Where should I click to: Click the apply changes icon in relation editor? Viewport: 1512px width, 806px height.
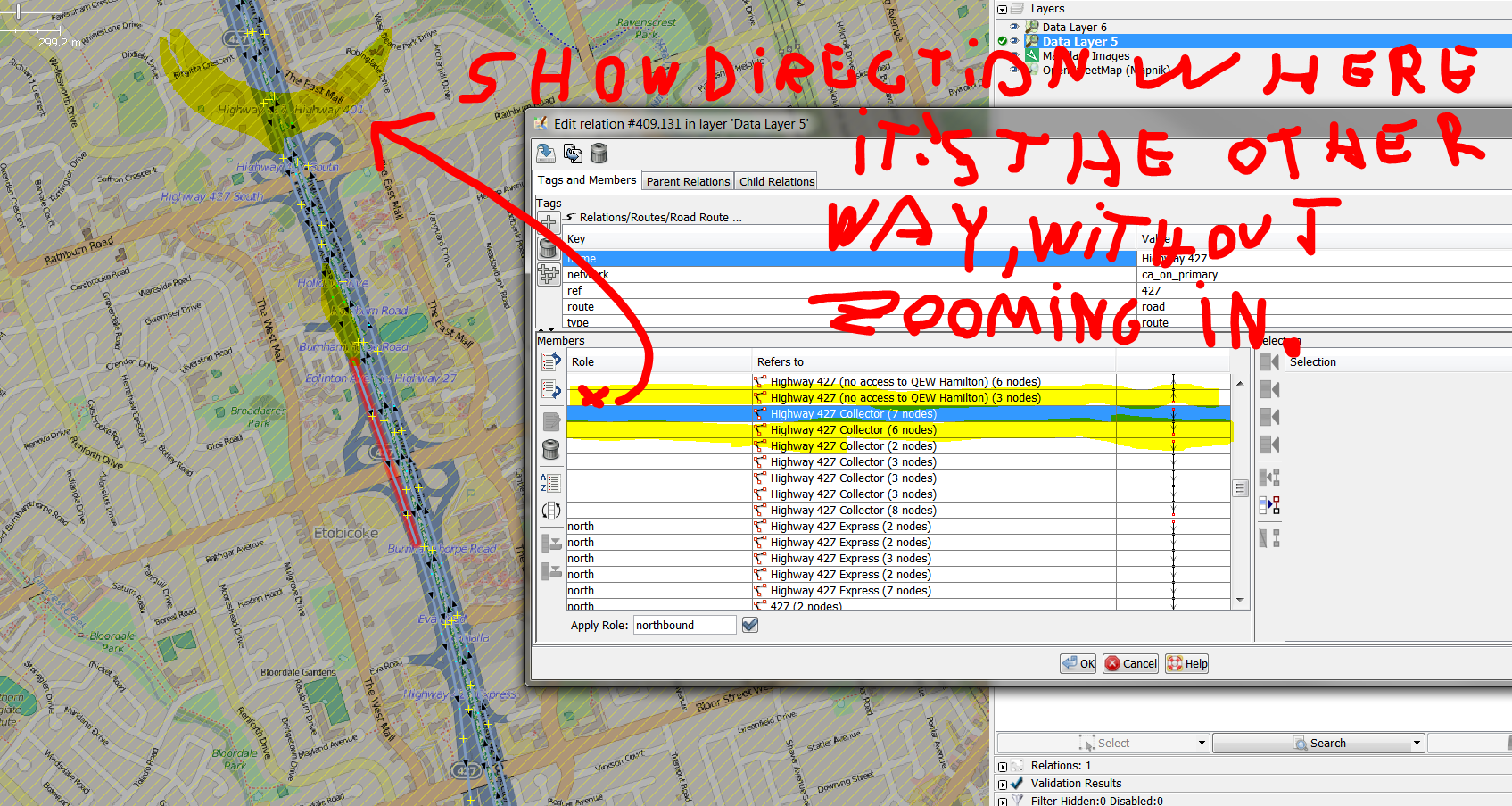click(x=546, y=154)
